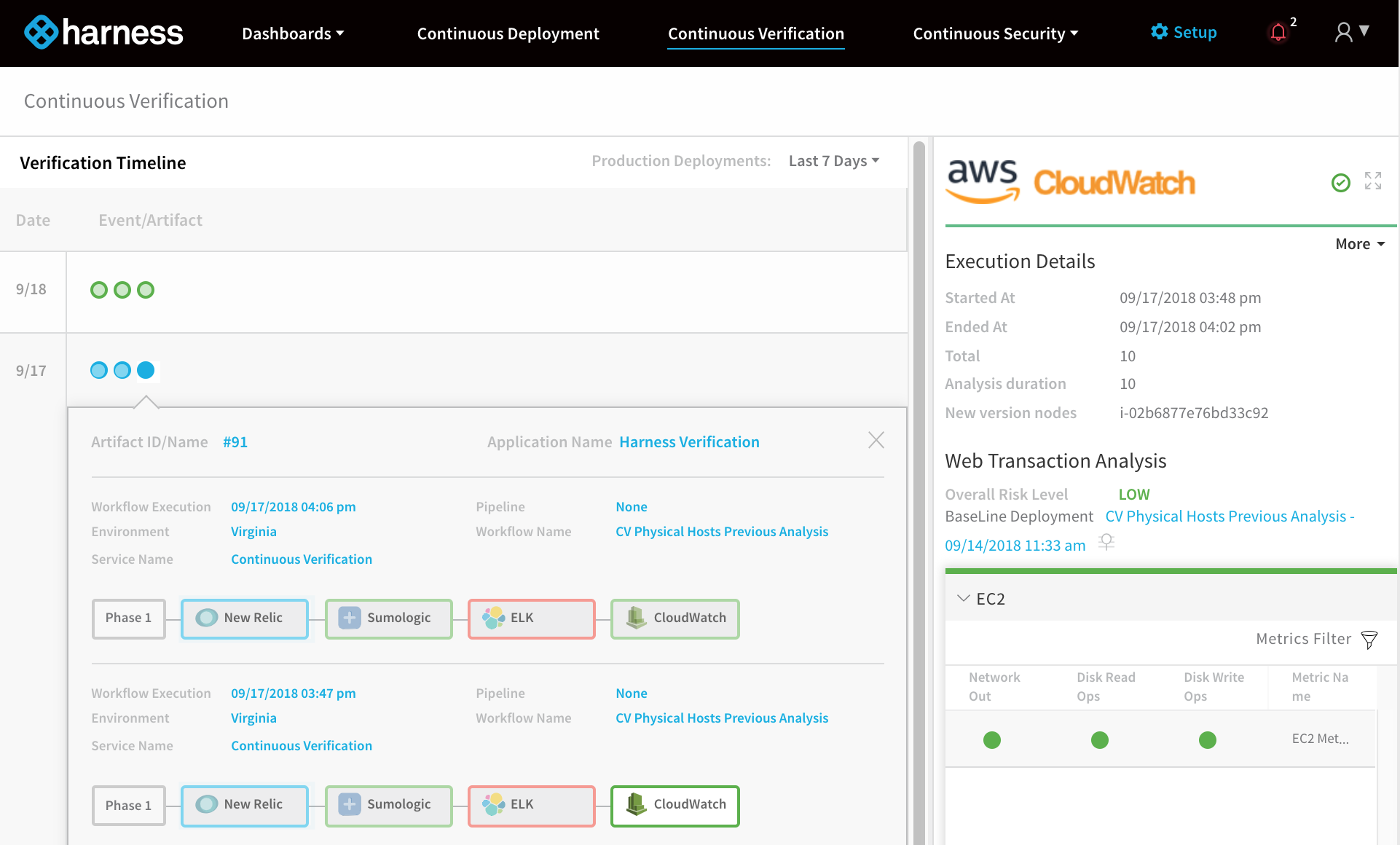Image resolution: width=1400 pixels, height=845 pixels.
Task: Click the LOW overall risk level value
Action: pyautogui.click(x=1134, y=495)
